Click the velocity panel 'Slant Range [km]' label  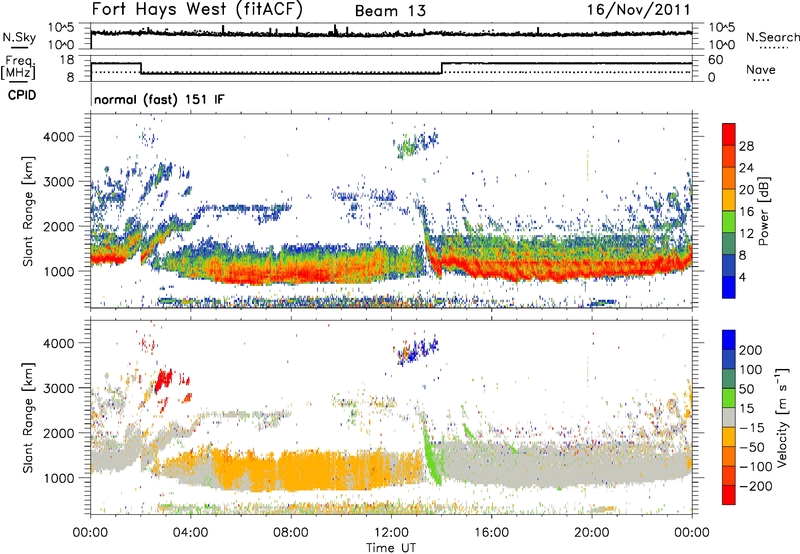pyautogui.click(x=28, y=417)
